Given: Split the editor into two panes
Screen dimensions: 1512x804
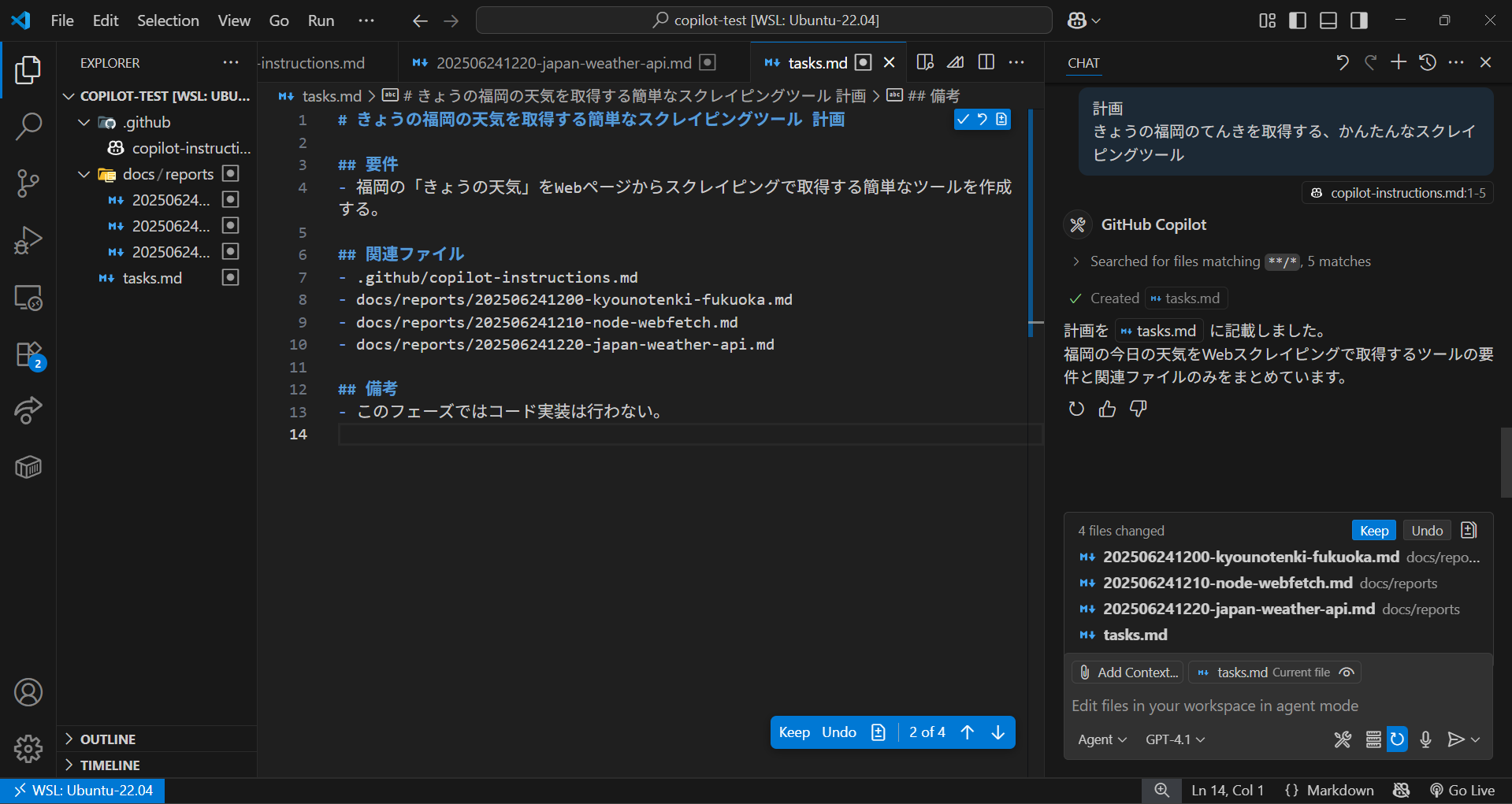Looking at the screenshot, I should pyautogui.click(x=986, y=61).
